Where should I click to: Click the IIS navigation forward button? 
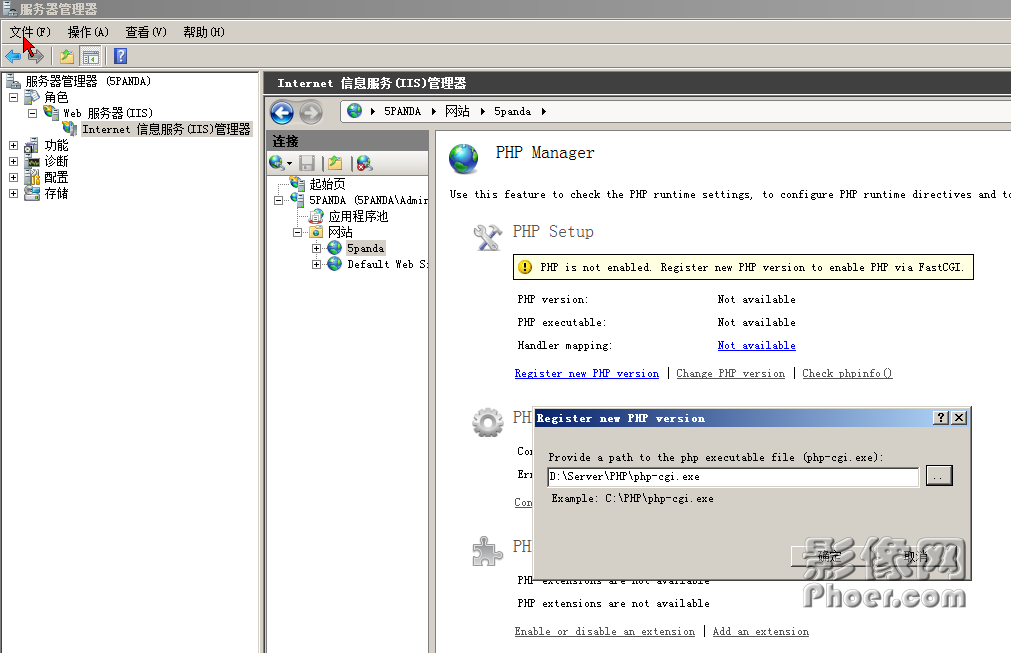coord(311,113)
